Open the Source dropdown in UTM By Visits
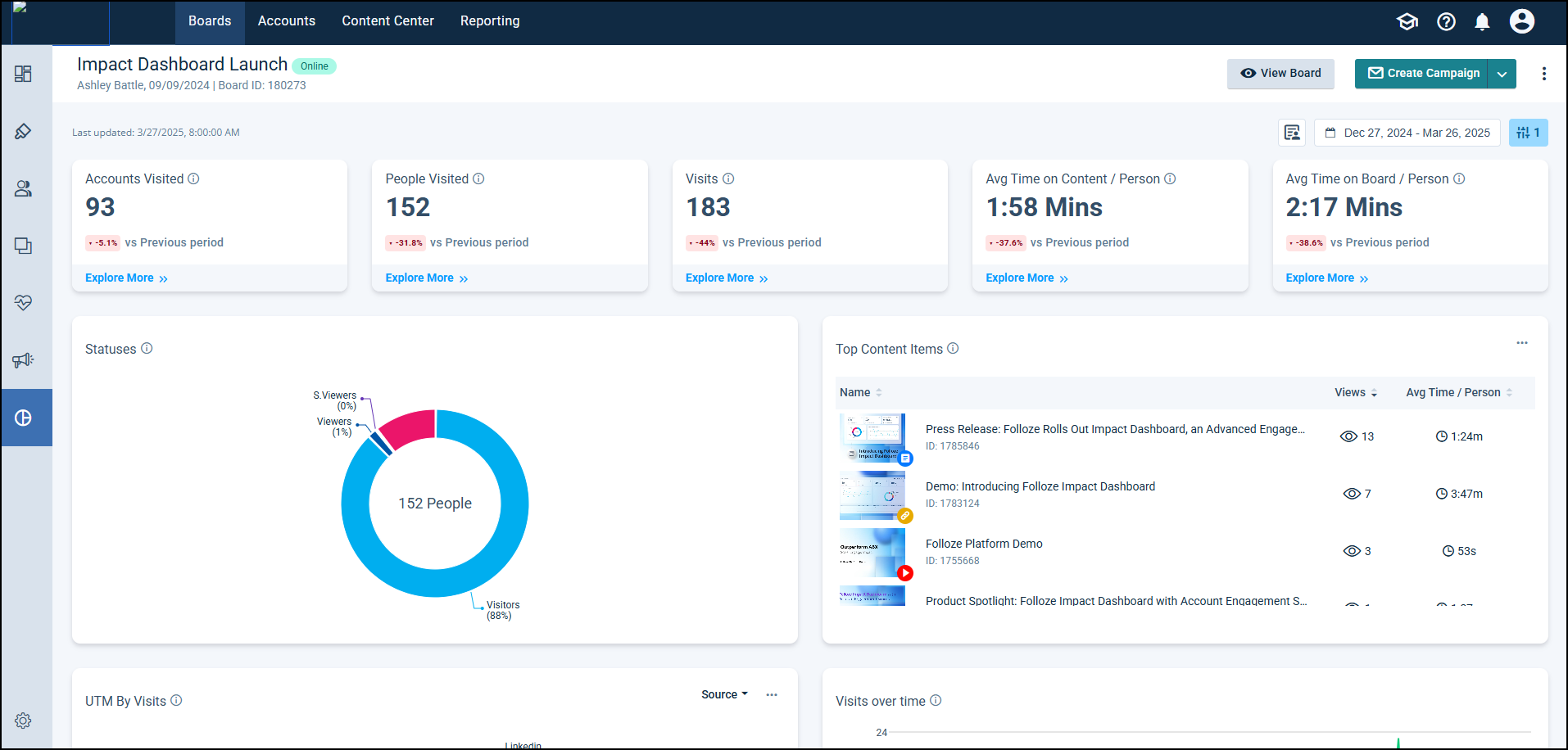 [x=724, y=694]
